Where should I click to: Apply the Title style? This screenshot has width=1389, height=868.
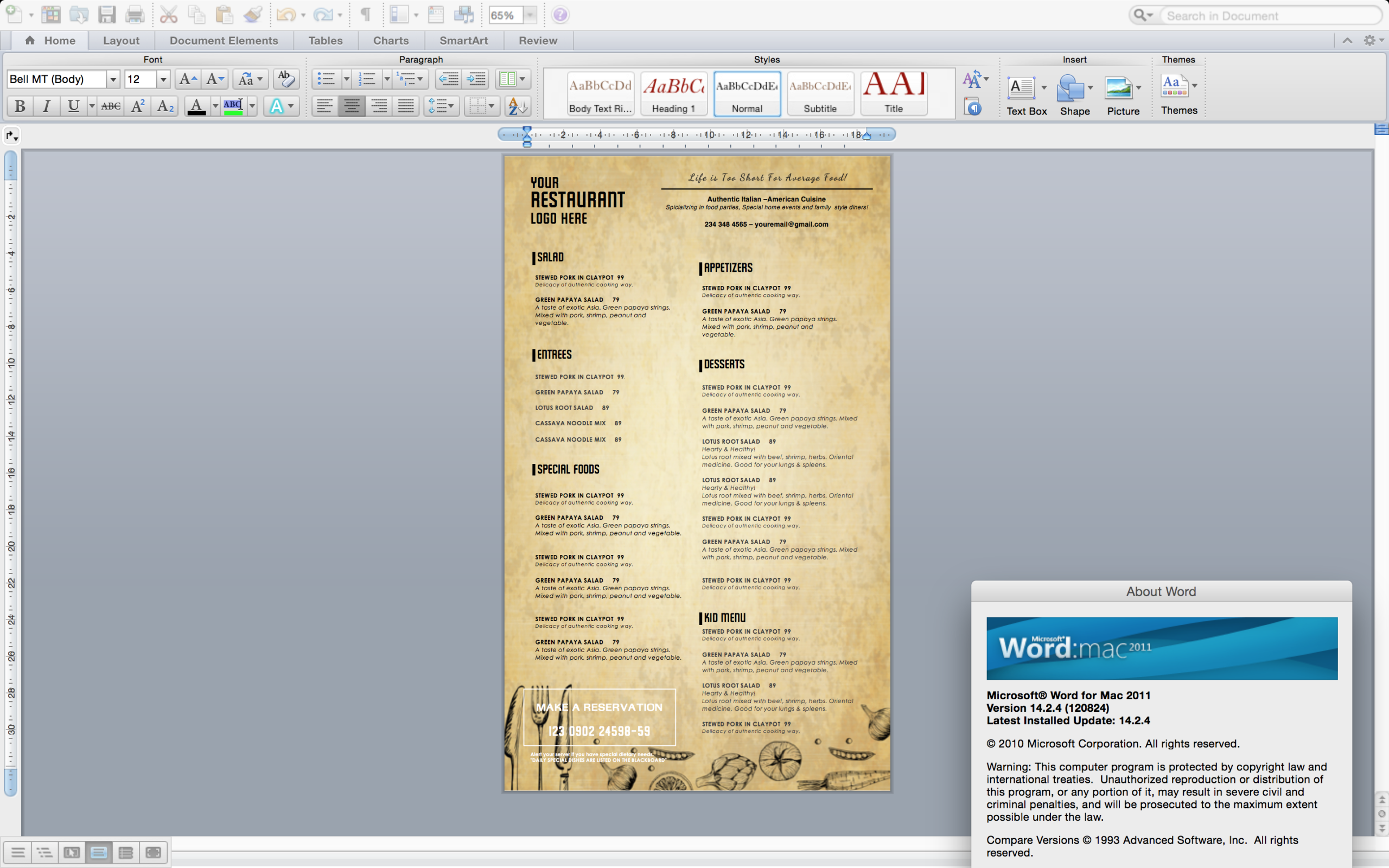point(894,93)
